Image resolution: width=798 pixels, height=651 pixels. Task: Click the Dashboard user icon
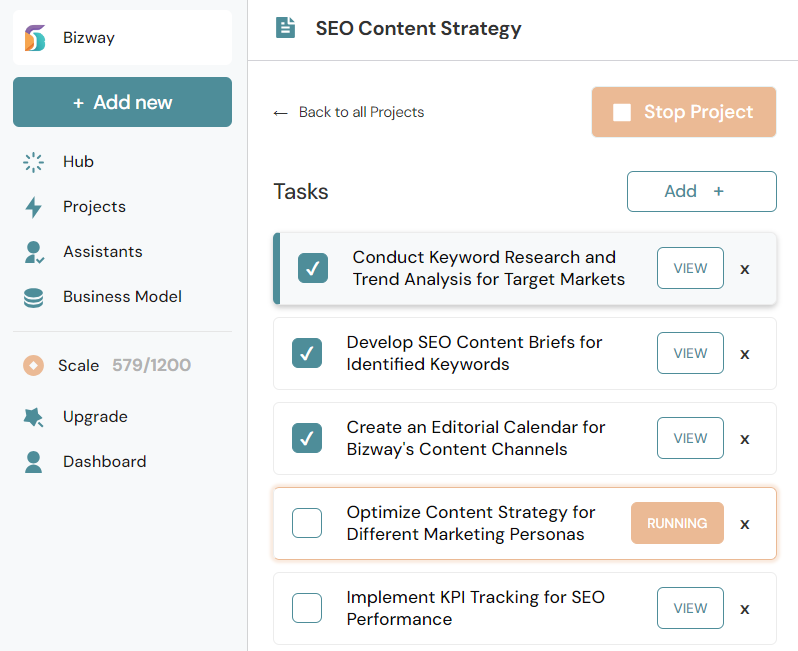34,462
